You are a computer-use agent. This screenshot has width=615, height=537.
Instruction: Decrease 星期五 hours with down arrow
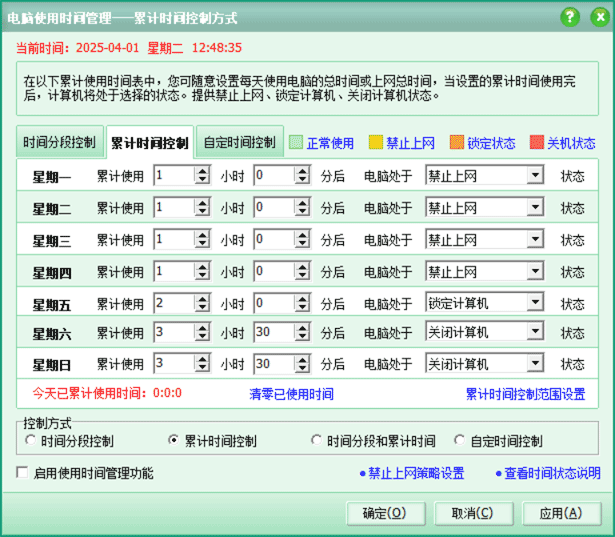pyautogui.click(x=202, y=307)
